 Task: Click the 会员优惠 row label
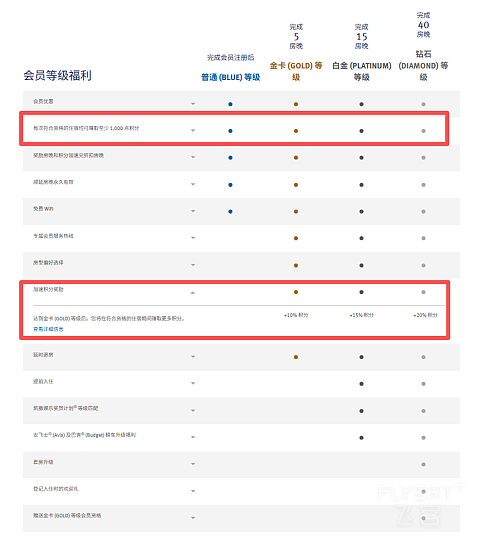tap(43, 101)
